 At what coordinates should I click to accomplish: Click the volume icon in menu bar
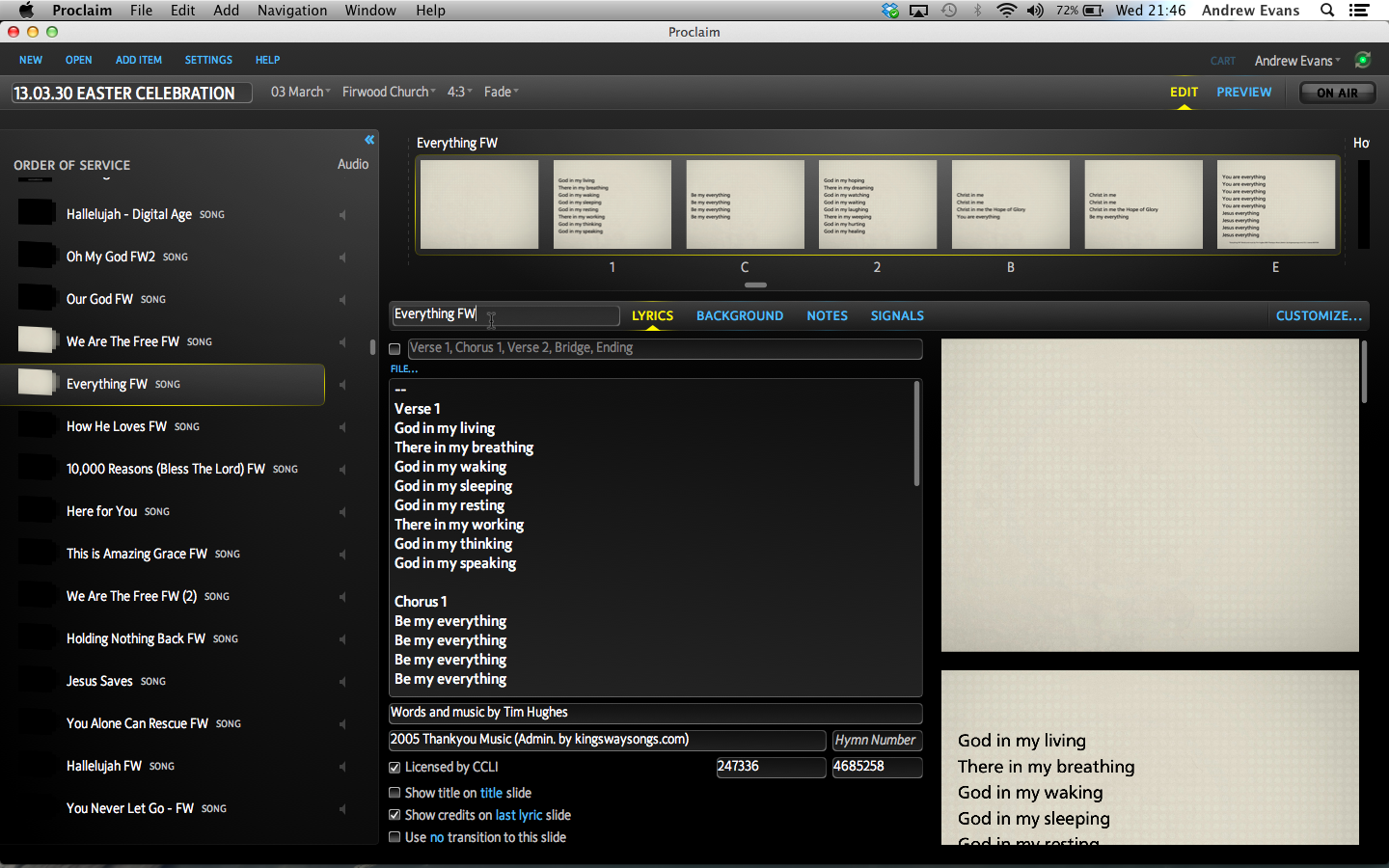pyautogui.click(x=1035, y=11)
